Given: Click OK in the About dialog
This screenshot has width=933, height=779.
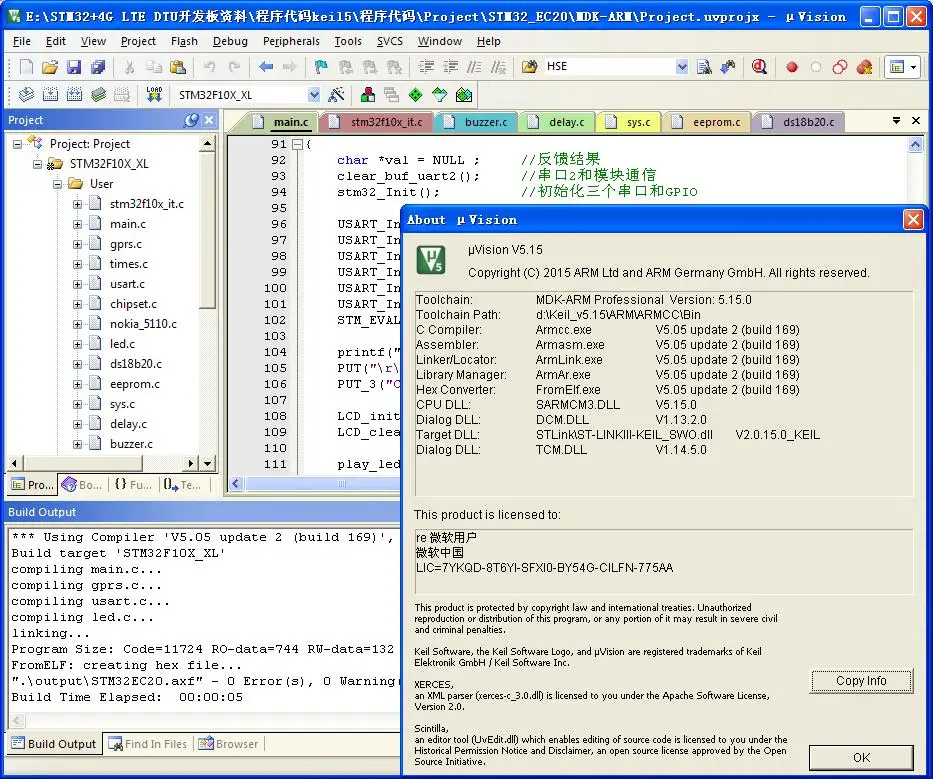Looking at the screenshot, I should pos(861,758).
